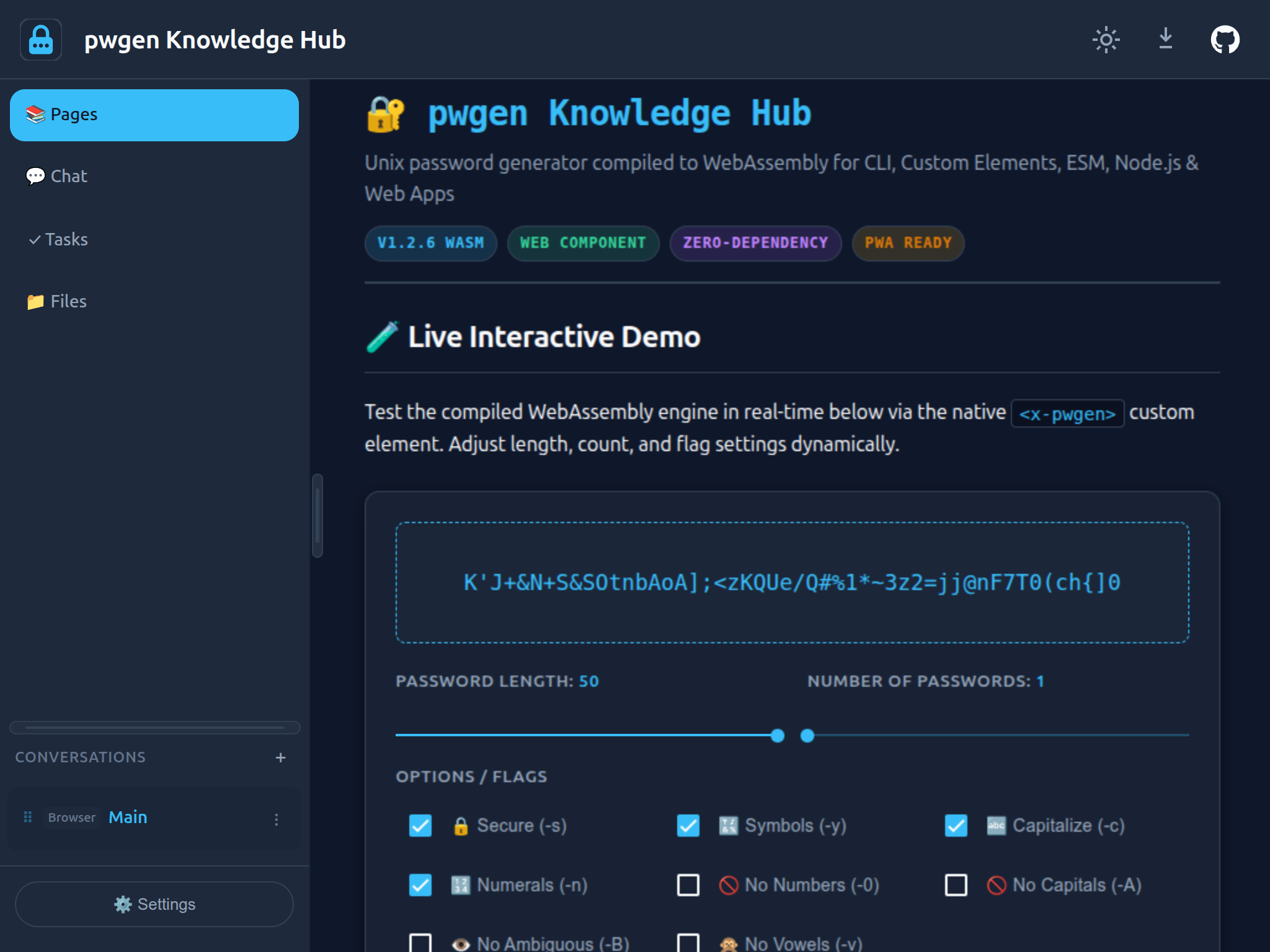Uncheck the Secure (-s) option

420,826
